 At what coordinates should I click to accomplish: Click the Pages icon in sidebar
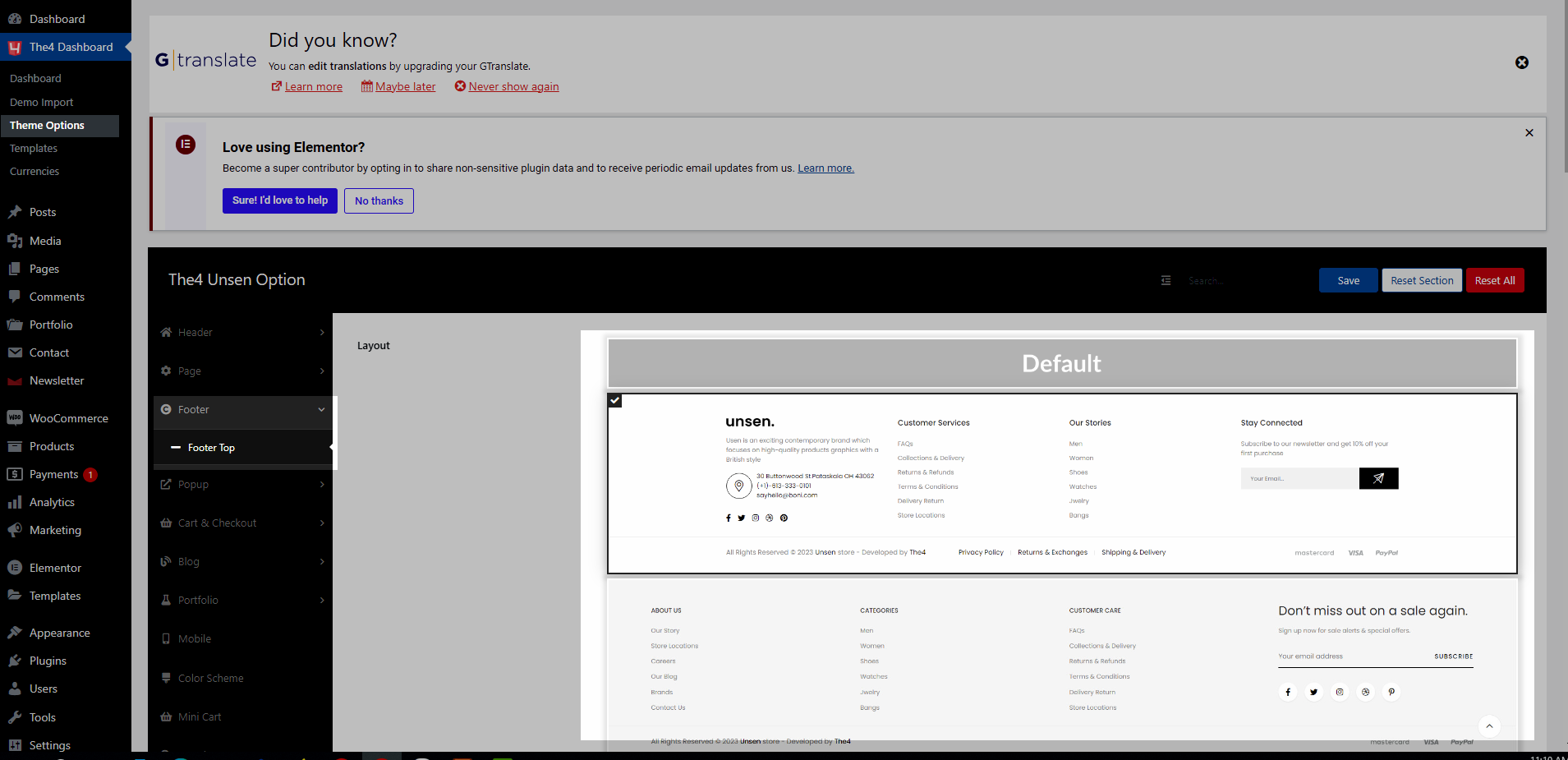(15, 269)
